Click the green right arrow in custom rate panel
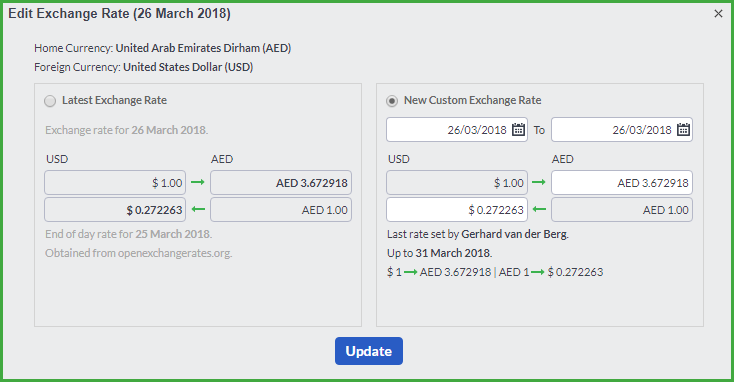The height and width of the screenshot is (382, 734). click(539, 182)
